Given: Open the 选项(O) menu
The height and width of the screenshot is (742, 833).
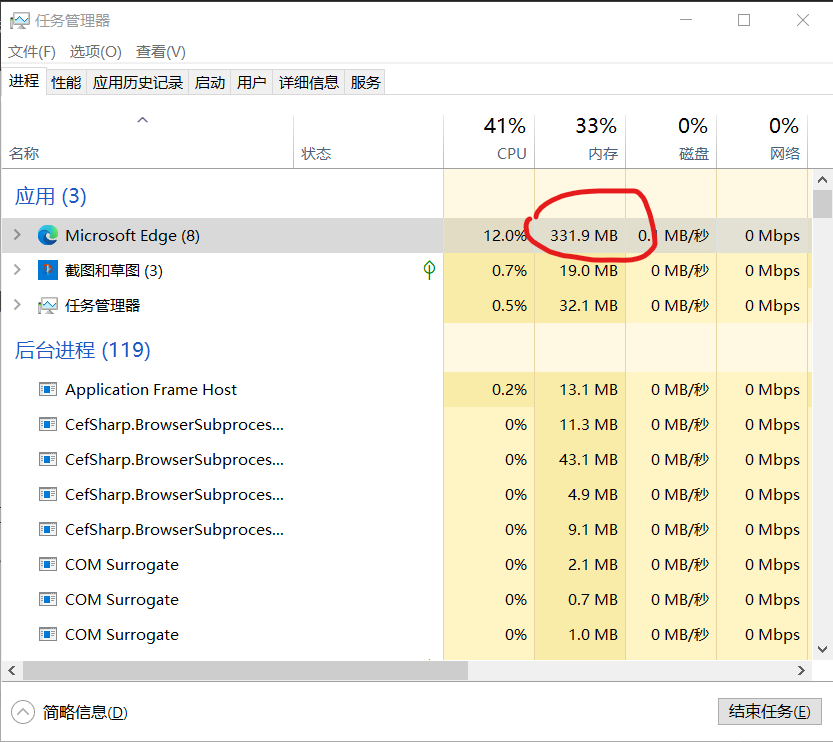Looking at the screenshot, I should [x=96, y=52].
